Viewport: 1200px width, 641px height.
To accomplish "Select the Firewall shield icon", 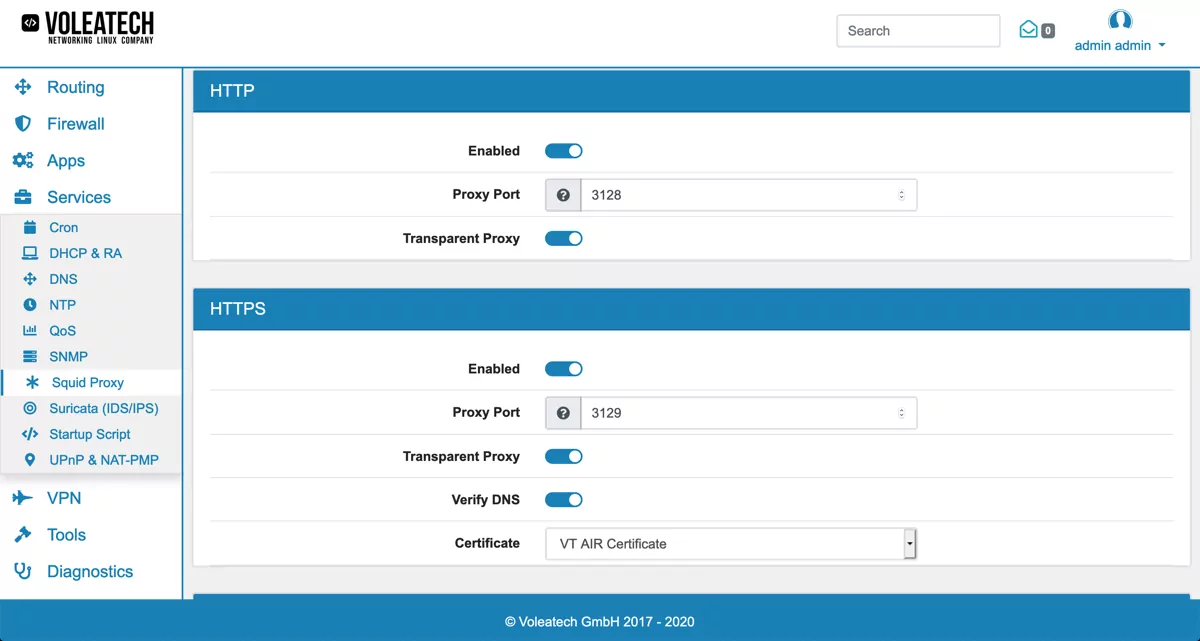I will click(22, 123).
